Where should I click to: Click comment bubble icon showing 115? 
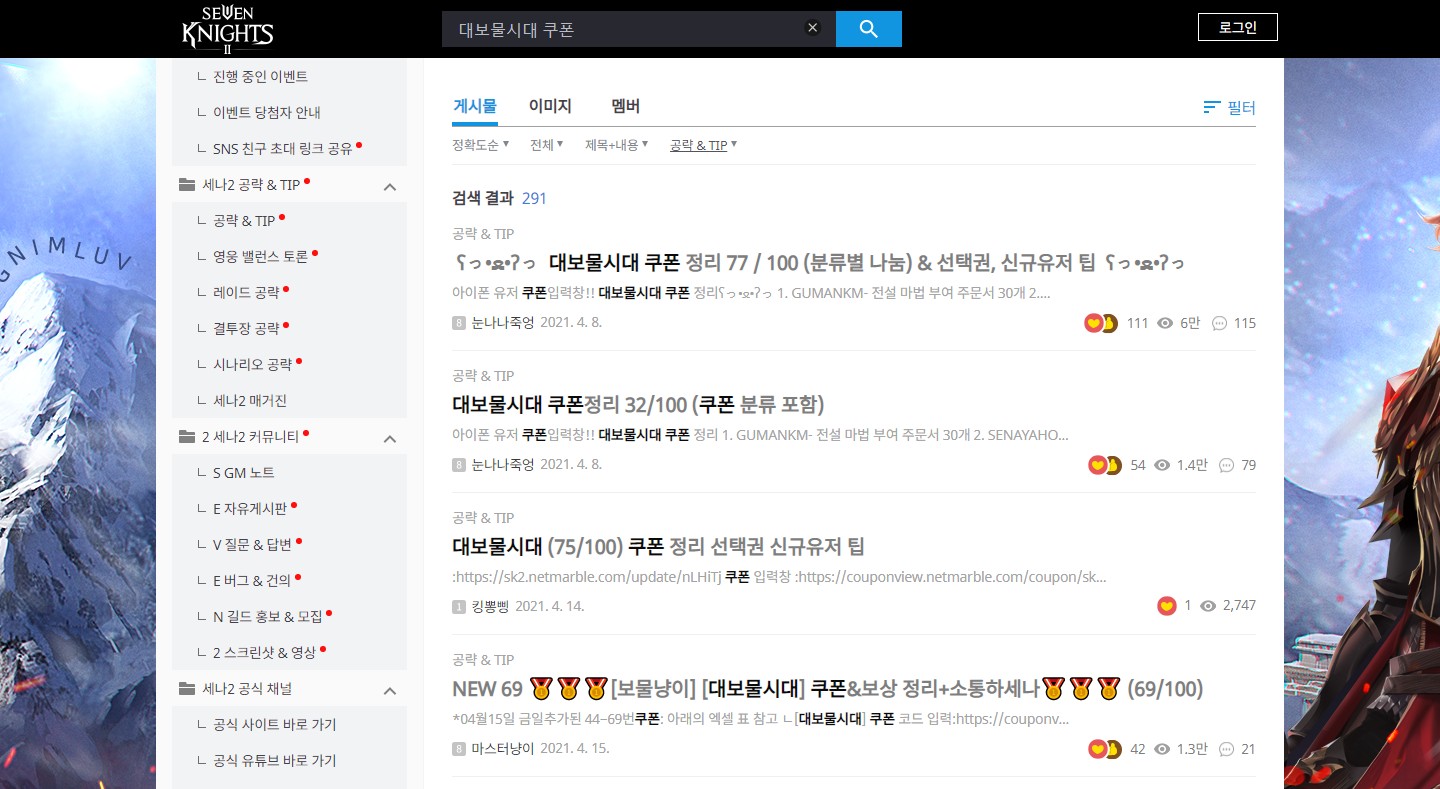1219,323
